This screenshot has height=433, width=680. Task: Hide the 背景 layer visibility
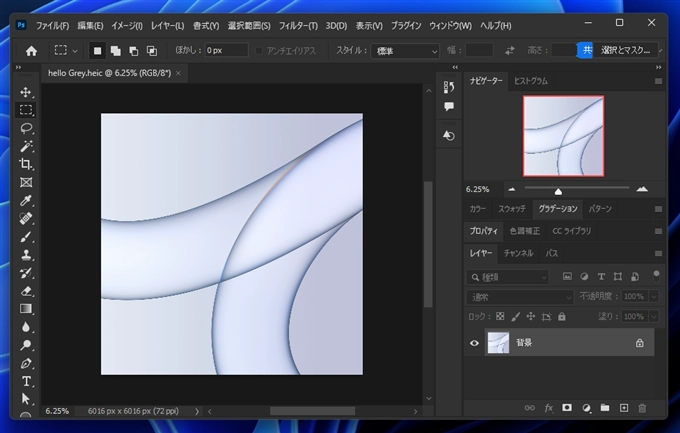pos(474,343)
